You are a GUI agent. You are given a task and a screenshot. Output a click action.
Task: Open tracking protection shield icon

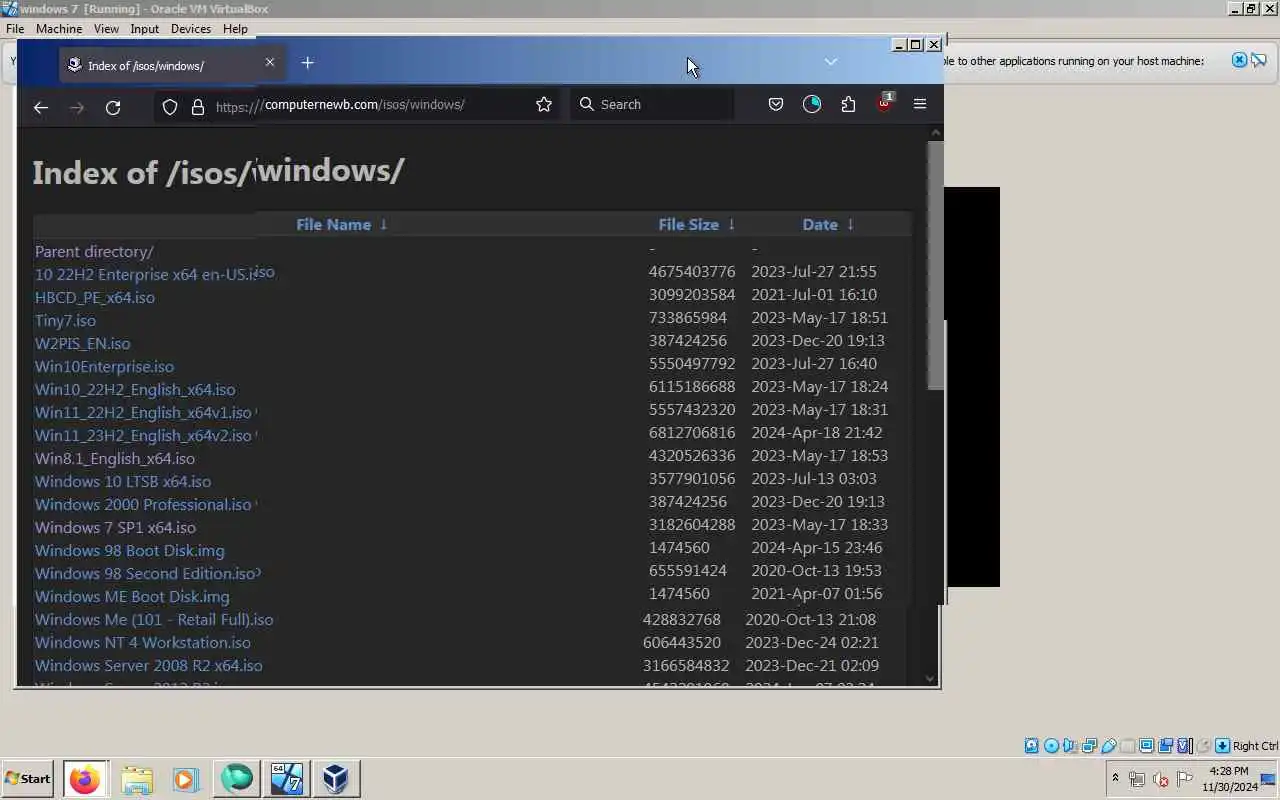[170, 107]
